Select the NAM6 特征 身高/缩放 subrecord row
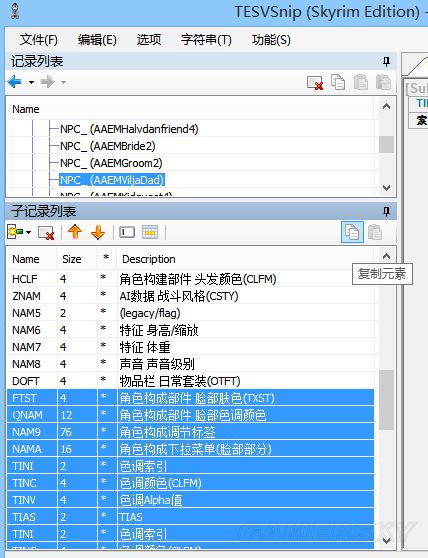Image resolution: width=428 pixels, height=558 pixels. click(190, 330)
